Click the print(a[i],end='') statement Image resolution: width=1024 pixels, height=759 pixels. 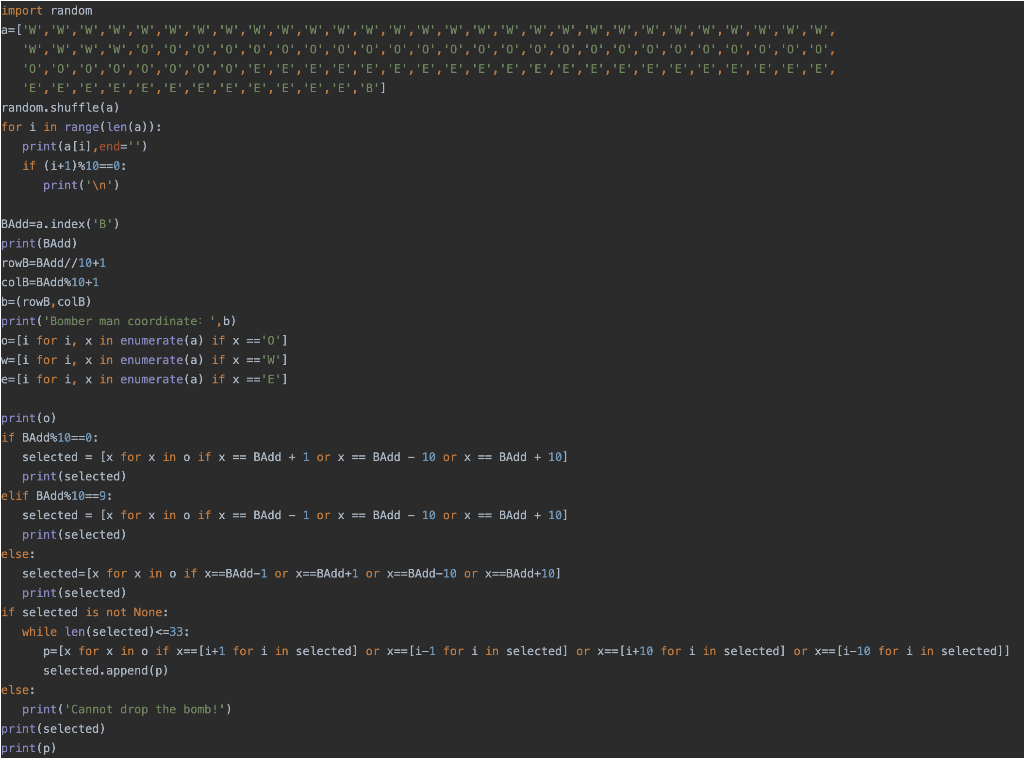point(84,146)
